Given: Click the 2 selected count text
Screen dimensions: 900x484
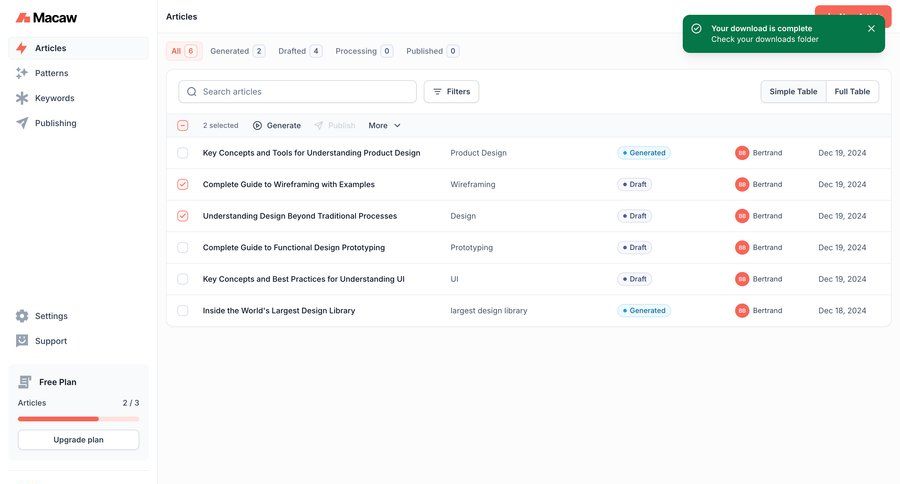Looking at the screenshot, I should 220,126.
